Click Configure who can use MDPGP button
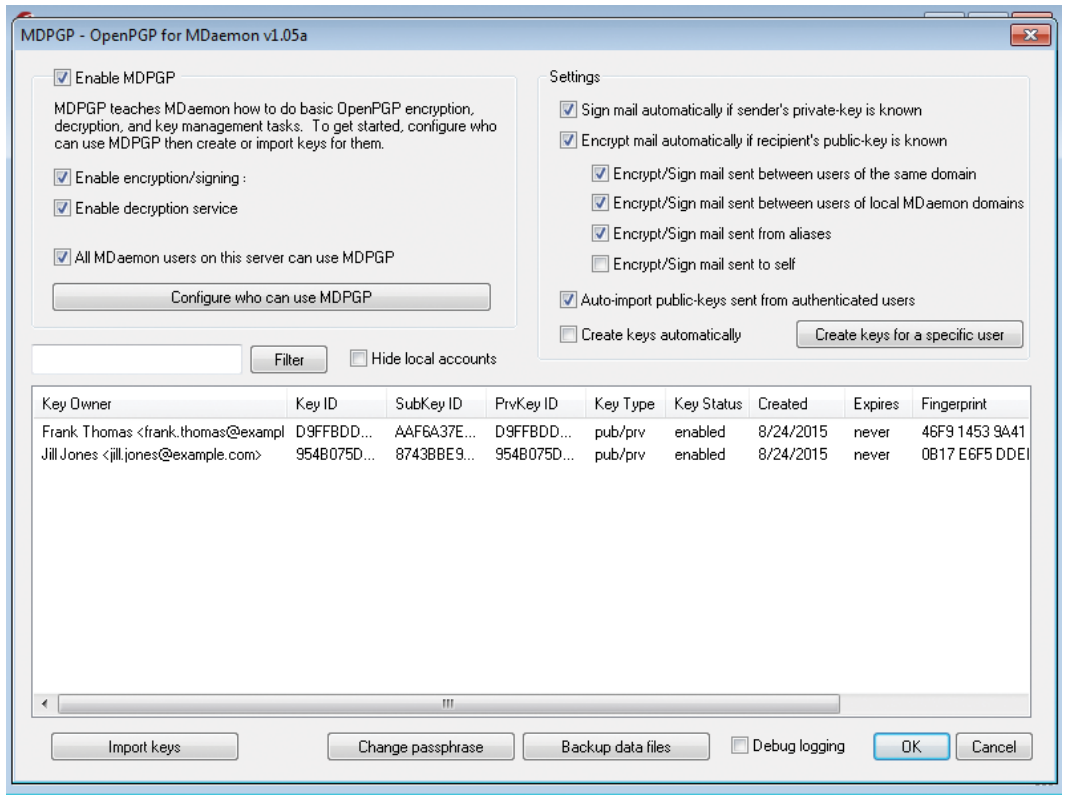Viewport: 1066px width, 800px height. [x=271, y=297]
